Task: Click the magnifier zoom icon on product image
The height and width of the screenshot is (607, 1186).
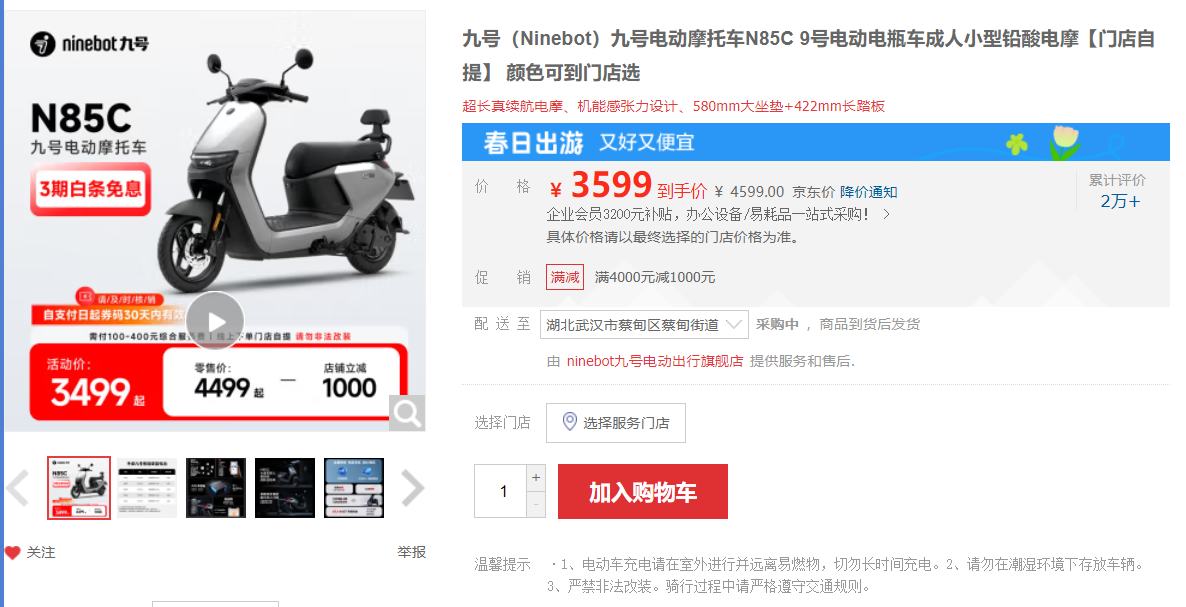Action: [407, 413]
